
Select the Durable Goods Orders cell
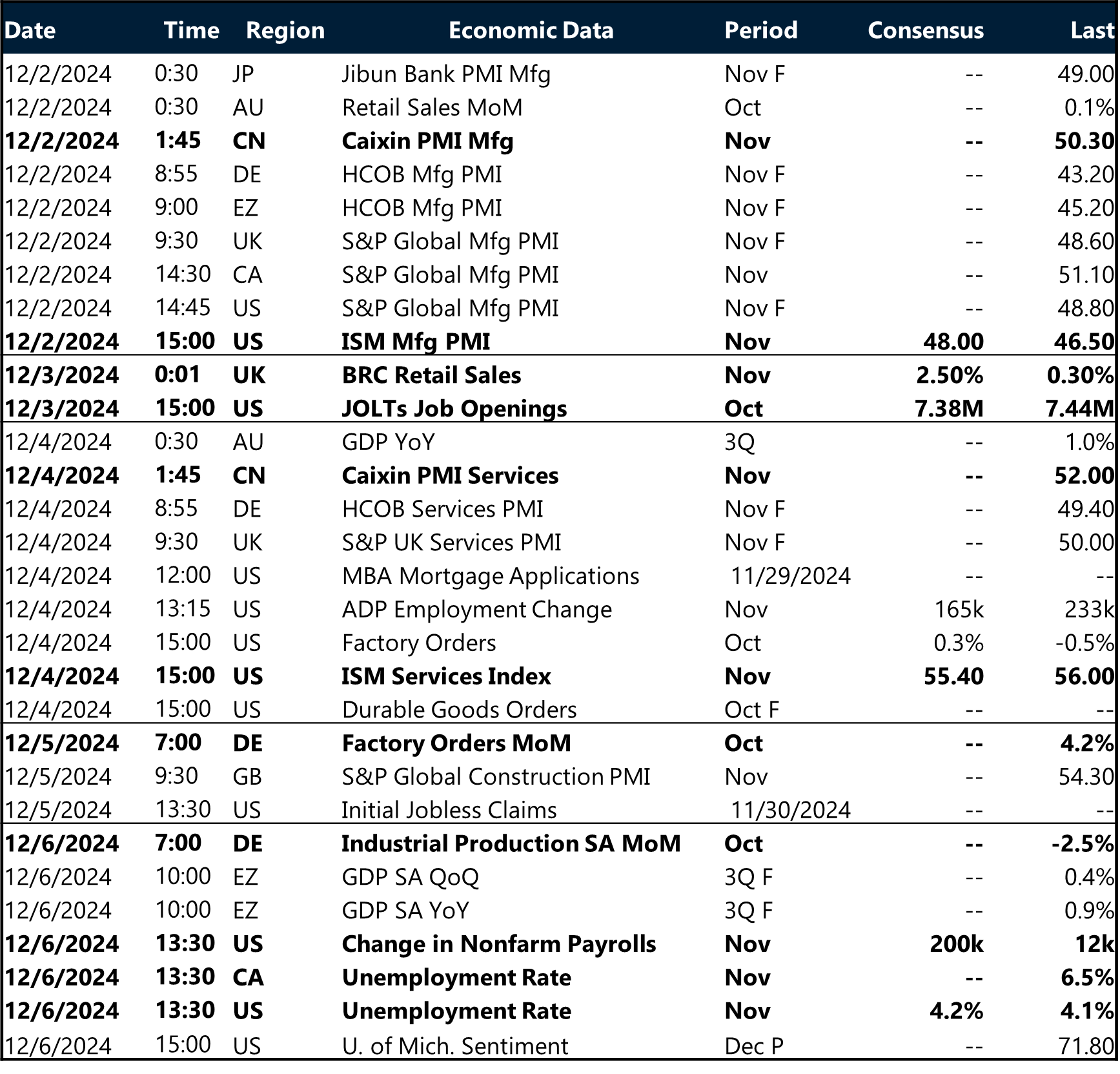coord(459,710)
